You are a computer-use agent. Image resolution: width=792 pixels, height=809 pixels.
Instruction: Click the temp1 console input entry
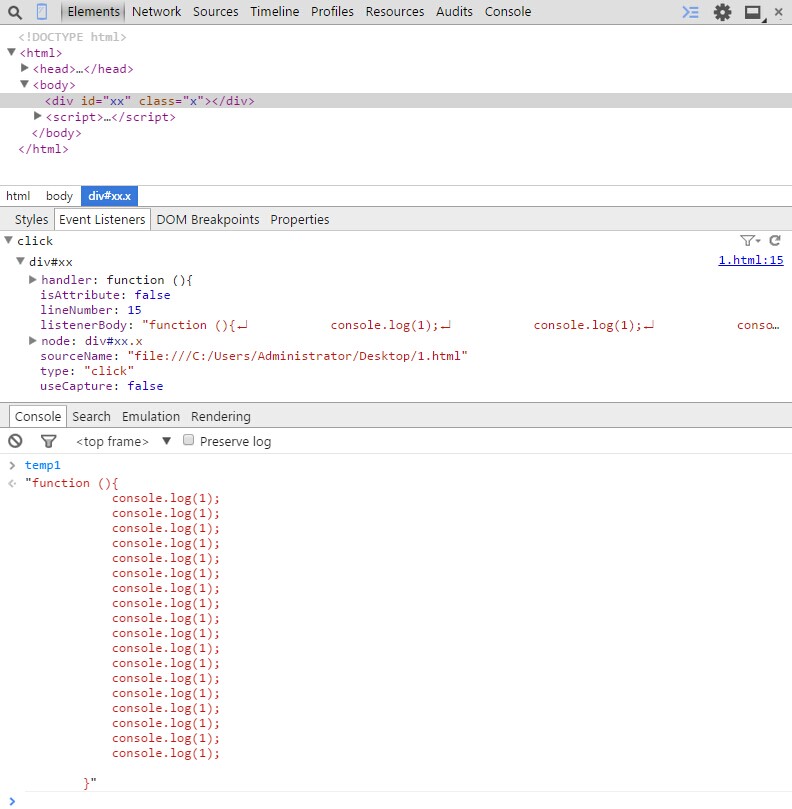[x=43, y=465]
